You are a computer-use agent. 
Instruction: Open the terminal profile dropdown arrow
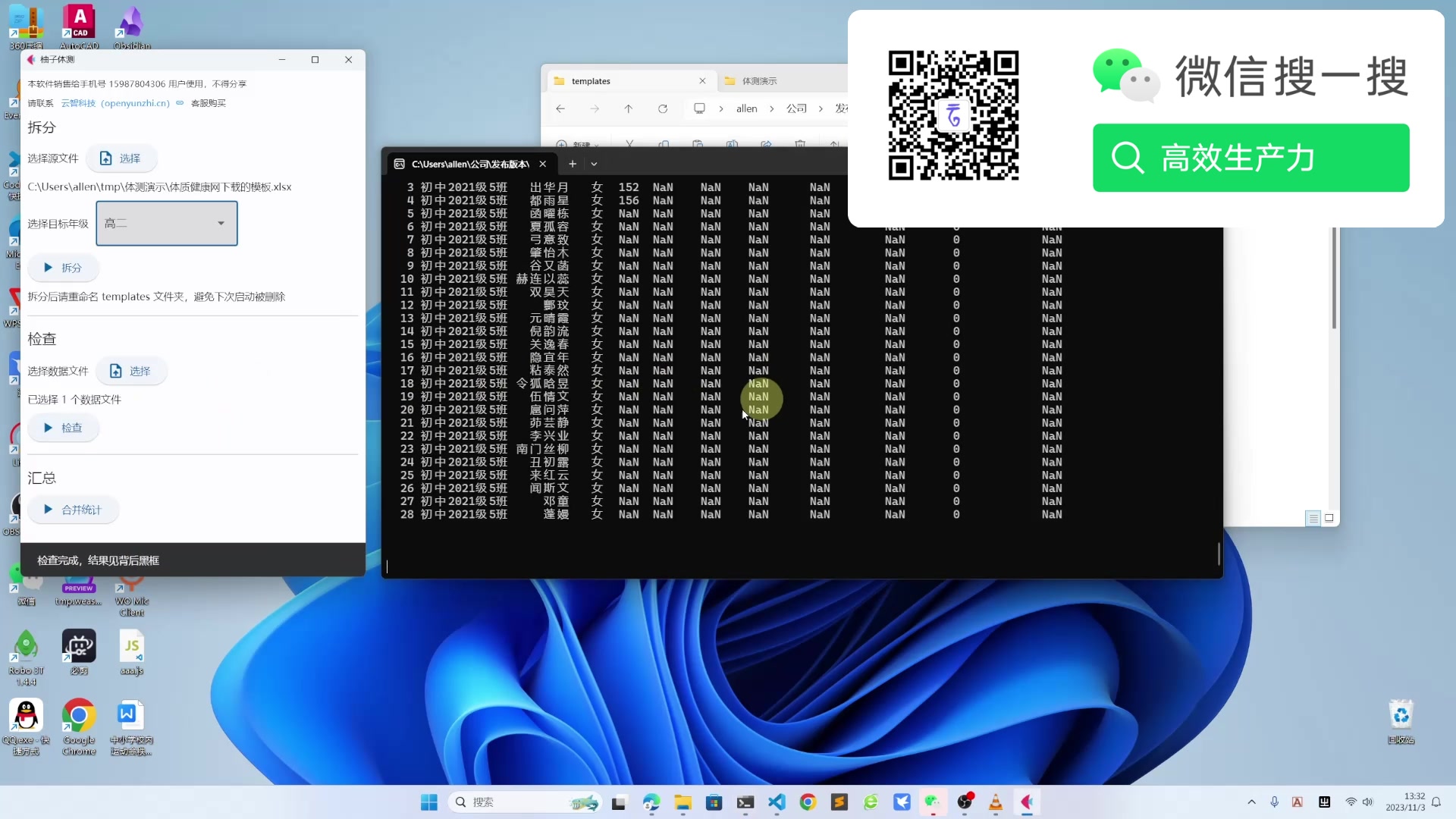594,164
